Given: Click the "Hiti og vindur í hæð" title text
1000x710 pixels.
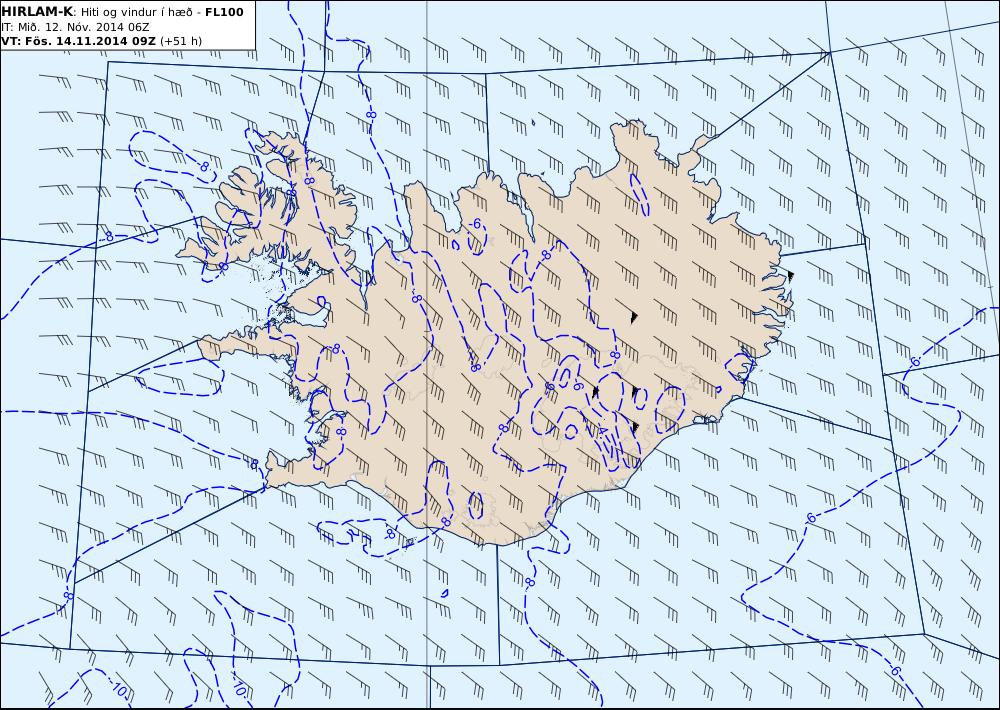Looking at the screenshot, I should click(x=136, y=12).
